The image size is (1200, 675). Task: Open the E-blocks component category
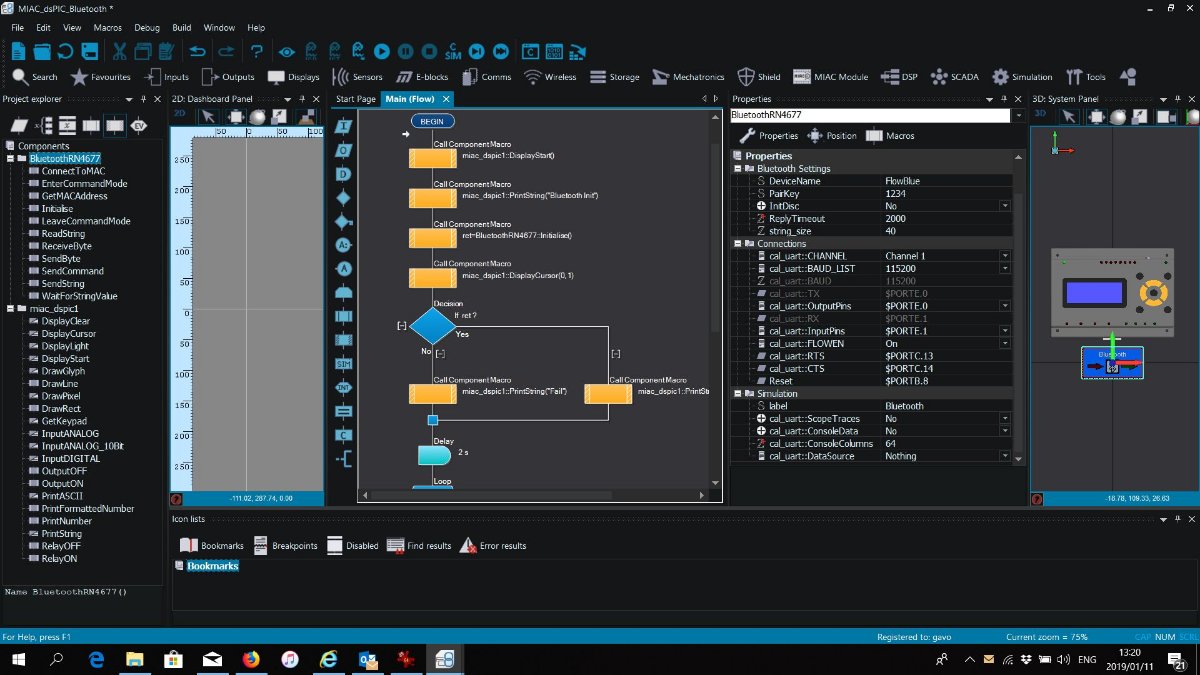[x=422, y=77]
